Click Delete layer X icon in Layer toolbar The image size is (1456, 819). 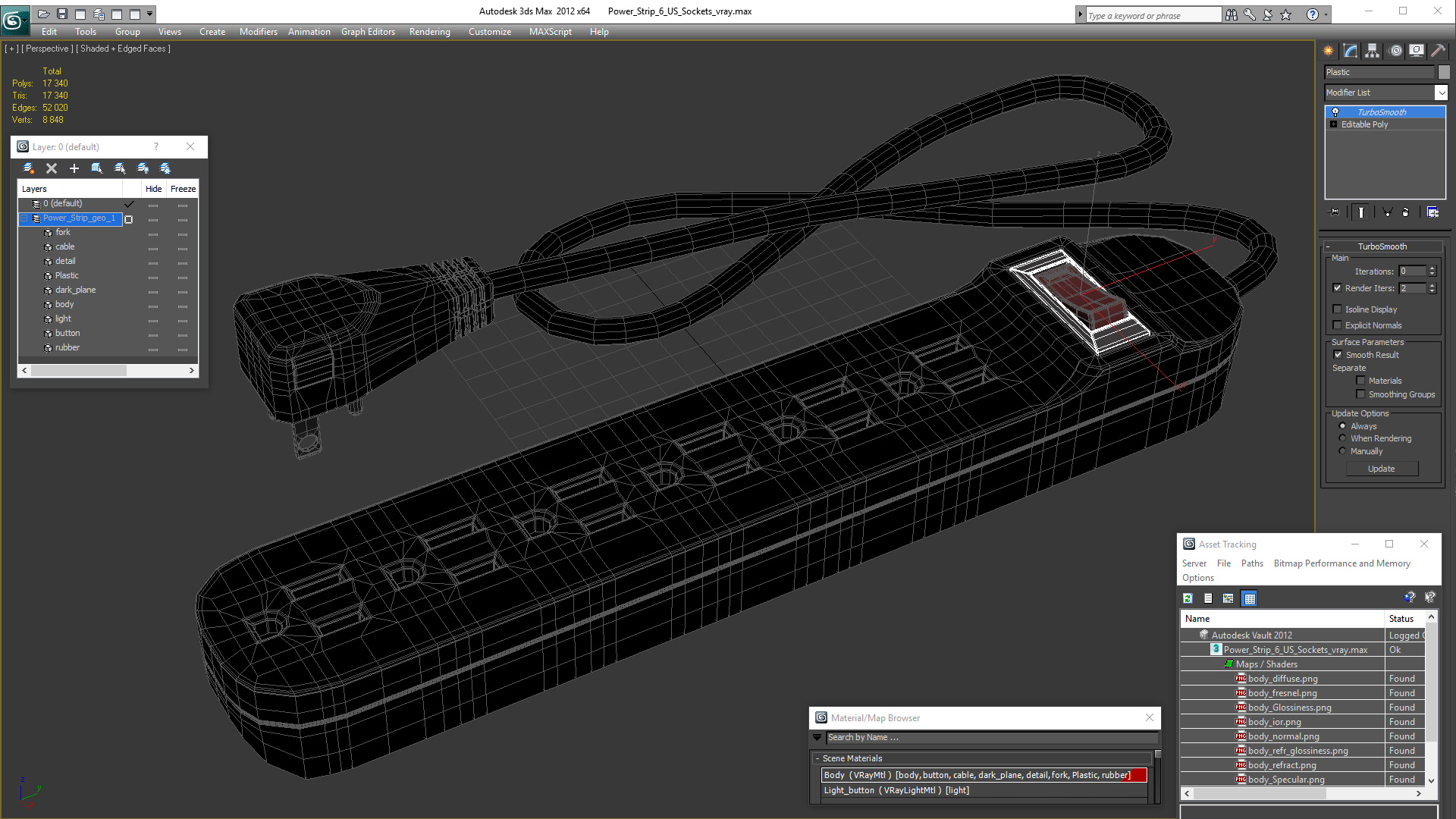(52, 168)
